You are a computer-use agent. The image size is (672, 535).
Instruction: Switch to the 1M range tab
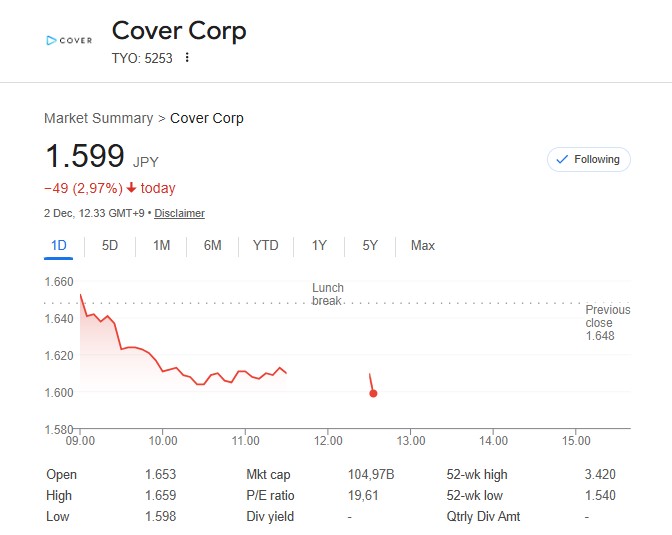161,246
